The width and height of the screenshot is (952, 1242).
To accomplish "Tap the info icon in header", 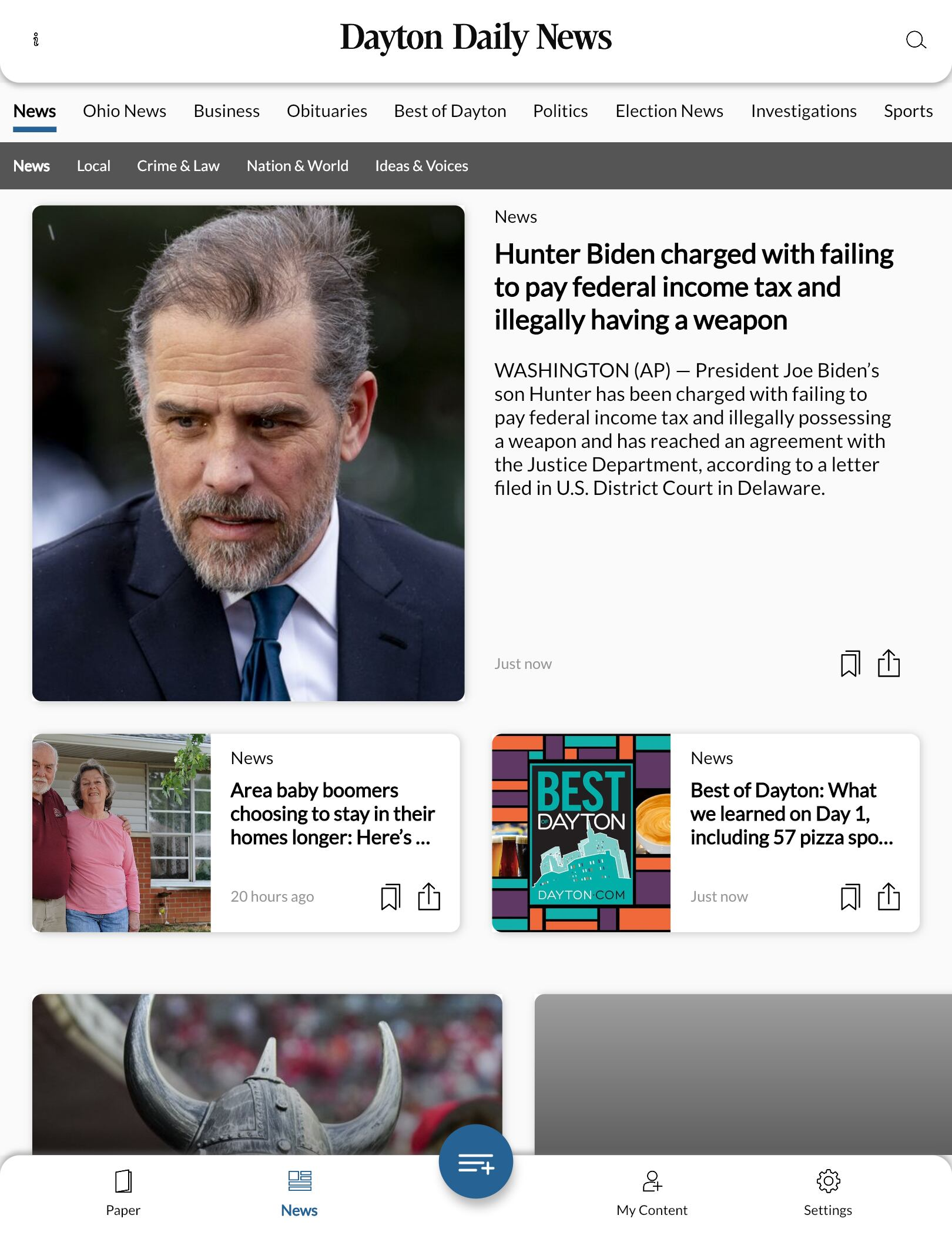I will (36, 39).
